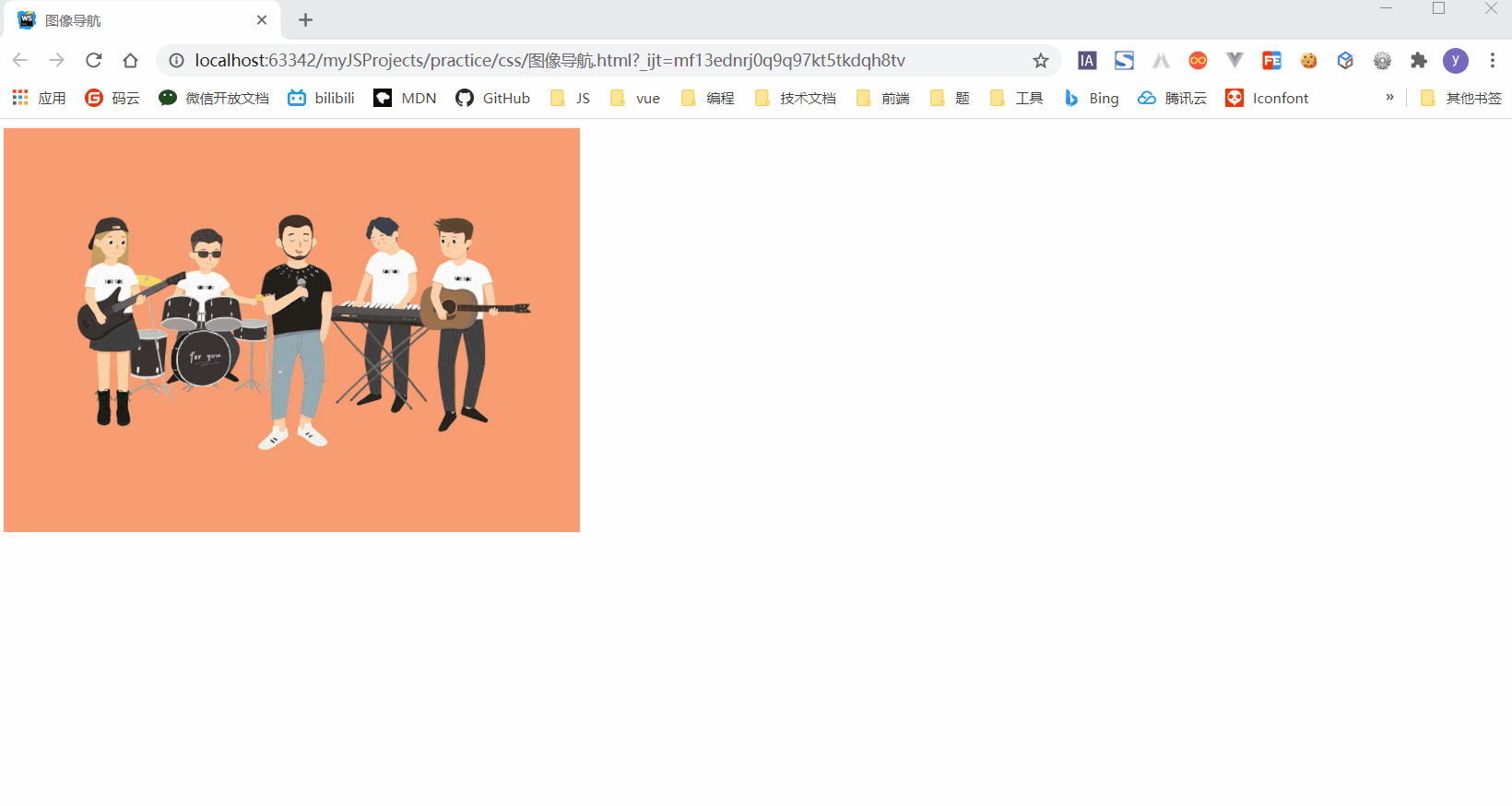This screenshot has height=806, width=1512.
Task: Open the IA extension icon
Action: tap(1087, 61)
